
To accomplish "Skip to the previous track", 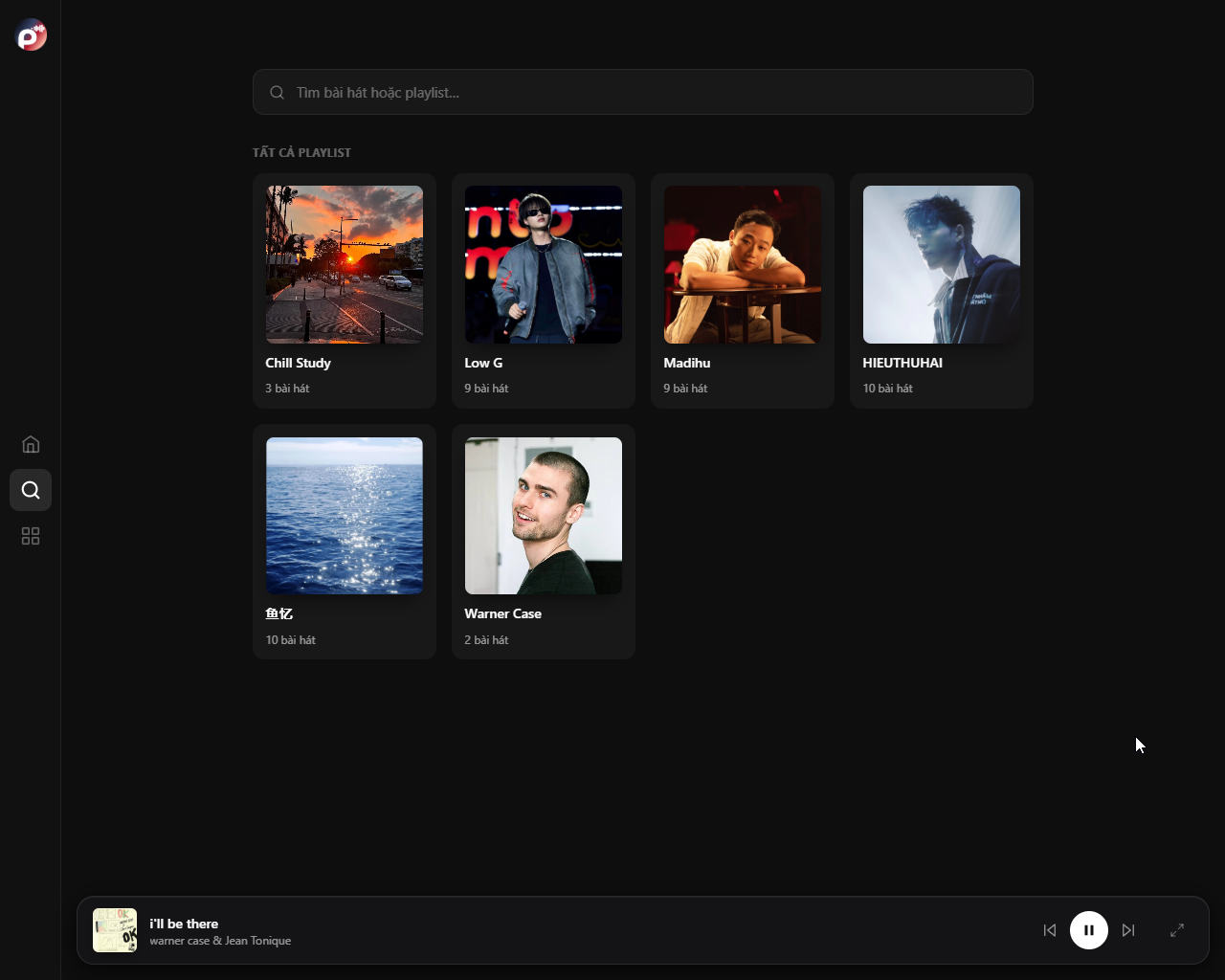I will click(x=1050, y=930).
